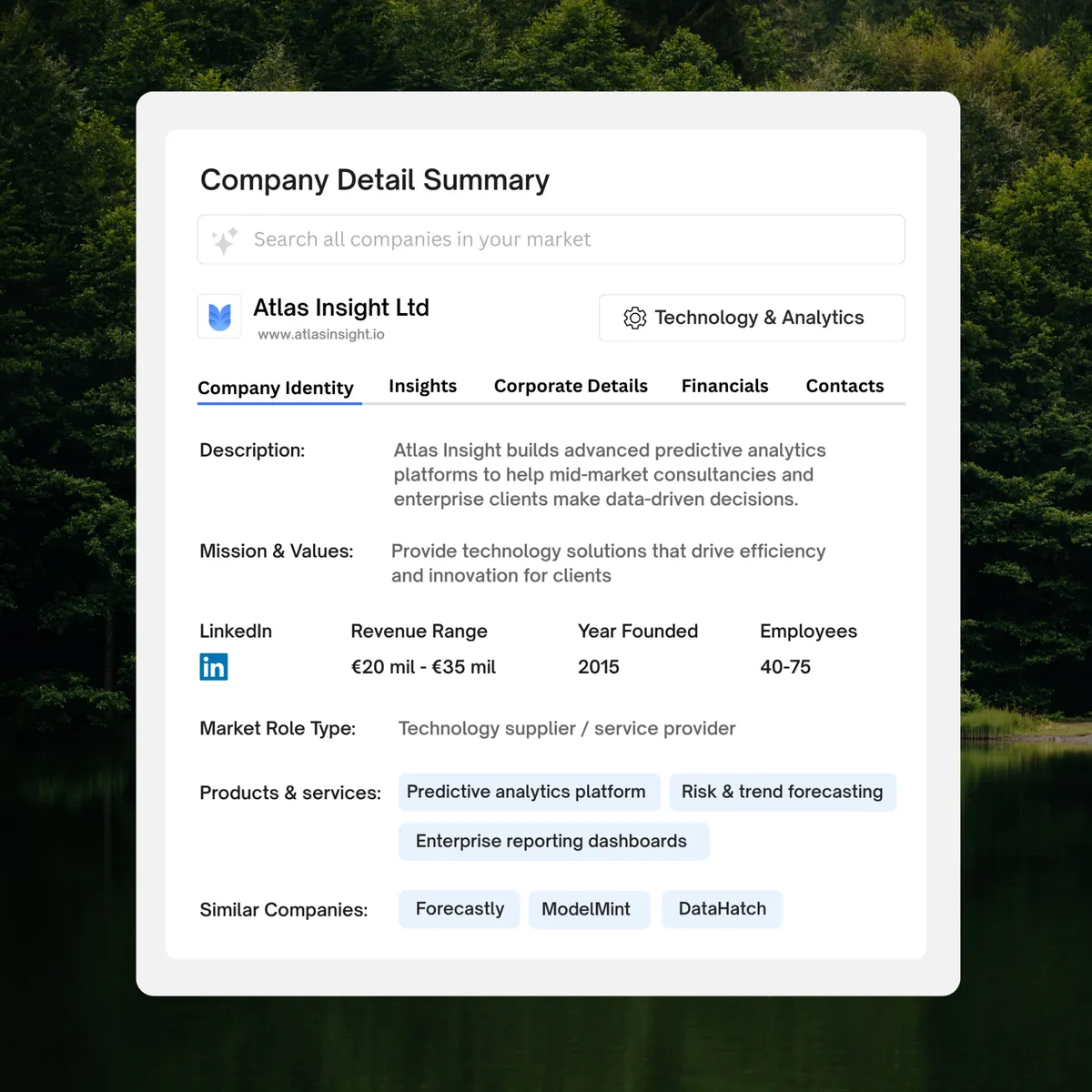
Task: Click the €20 mil - €35 mil revenue value
Action: [x=423, y=667]
